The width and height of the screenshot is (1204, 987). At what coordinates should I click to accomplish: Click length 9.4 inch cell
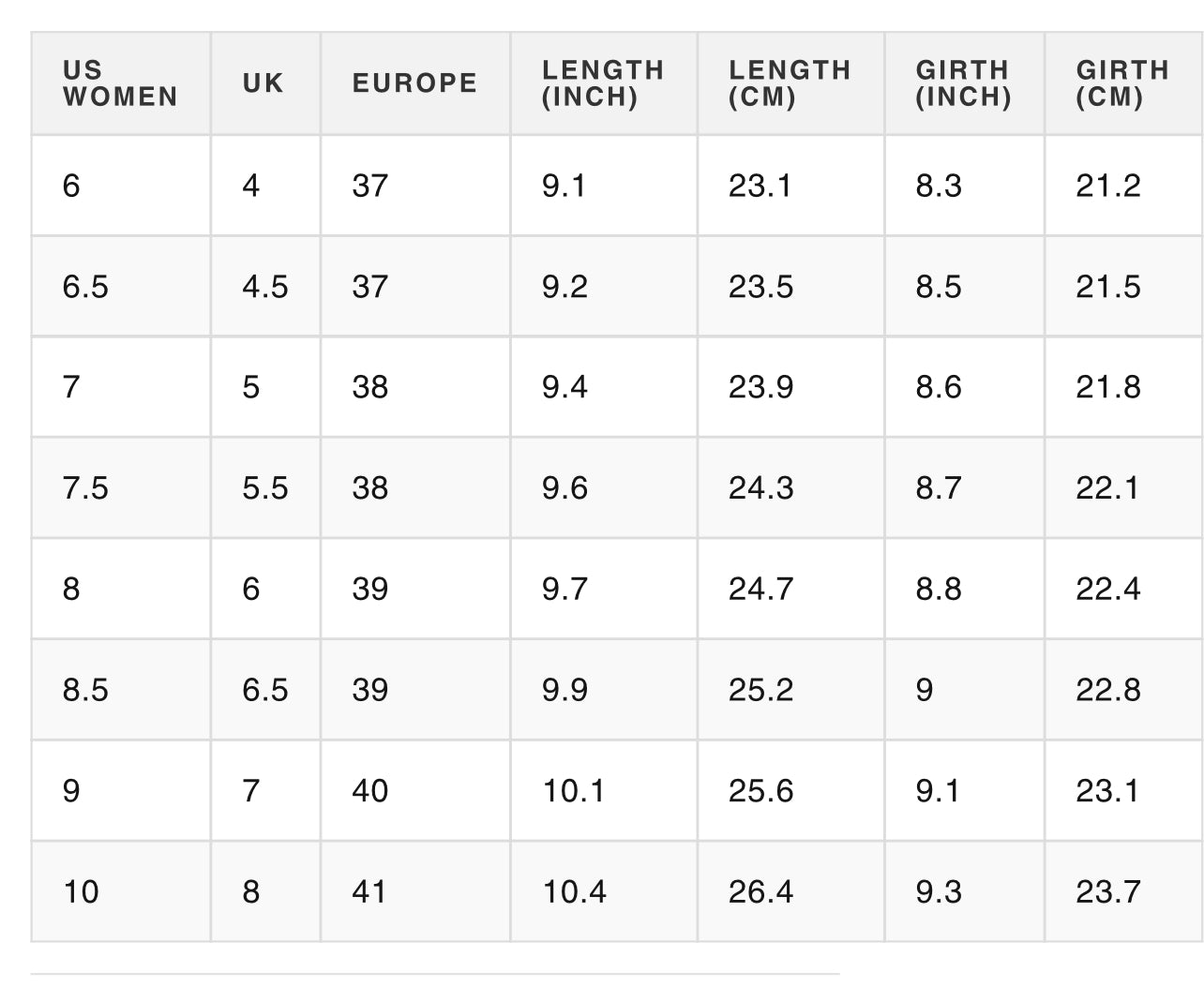(x=604, y=387)
